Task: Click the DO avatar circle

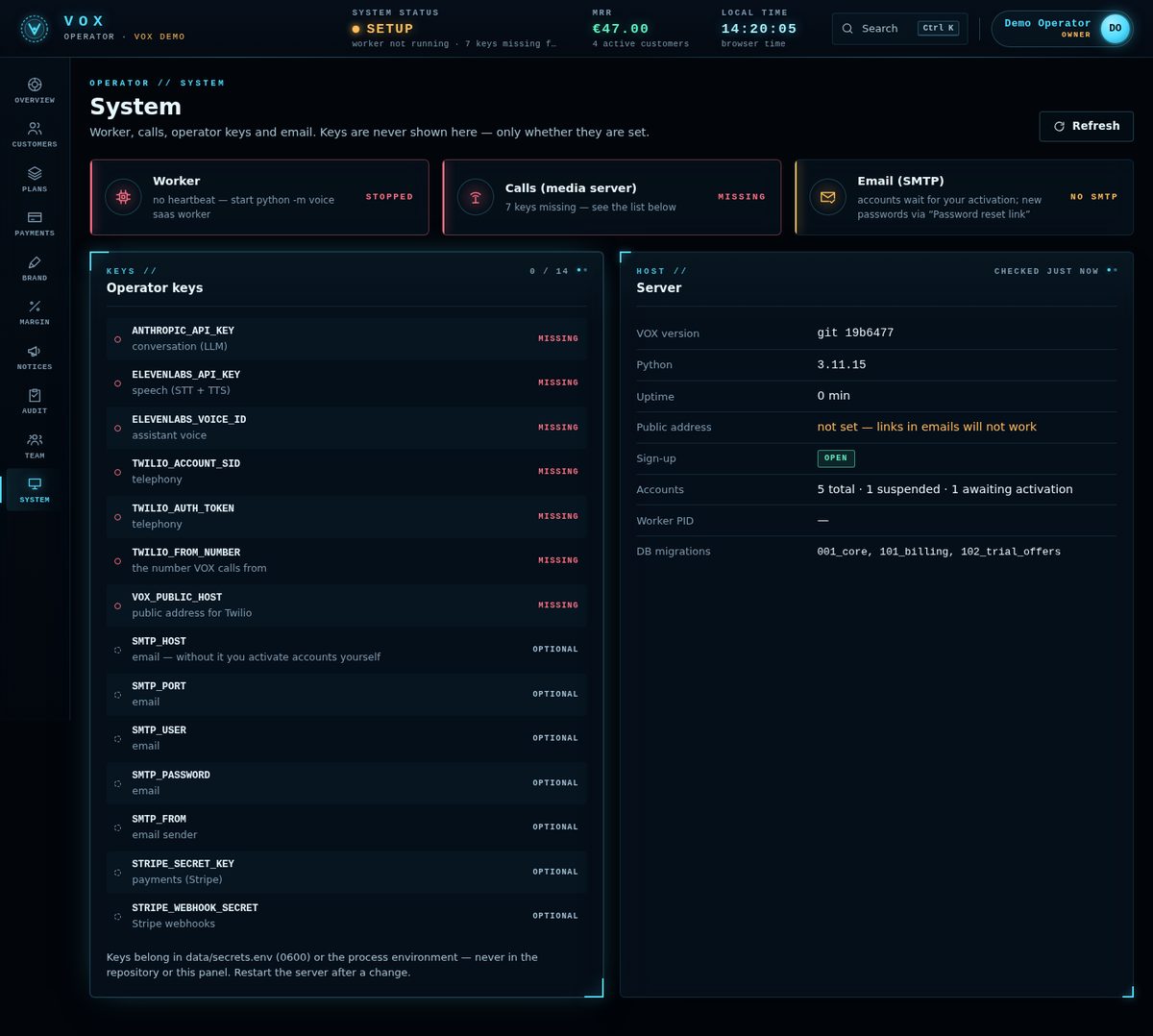Action: (1115, 29)
